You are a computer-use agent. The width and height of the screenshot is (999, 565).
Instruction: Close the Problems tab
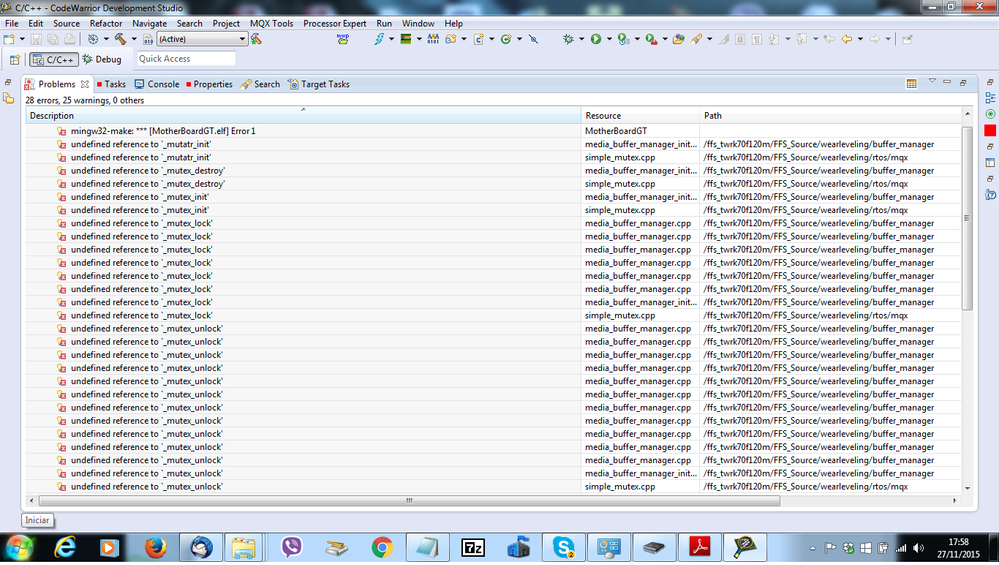coord(85,84)
